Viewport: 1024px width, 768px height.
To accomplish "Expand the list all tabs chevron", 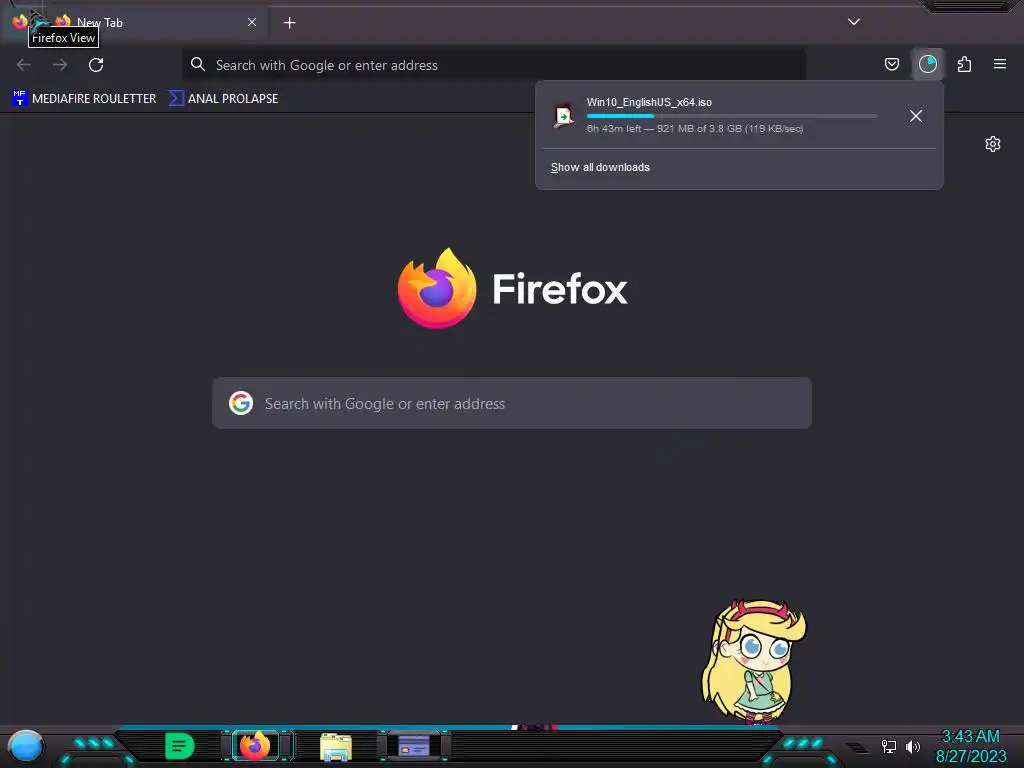I will [854, 22].
